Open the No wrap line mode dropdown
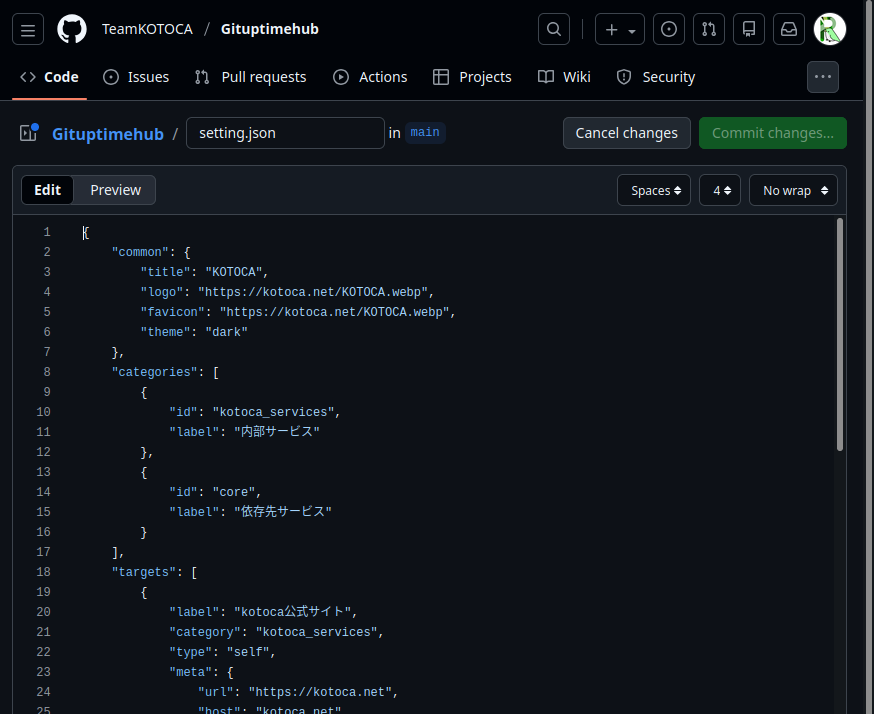This screenshot has width=874, height=714. (793, 190)
